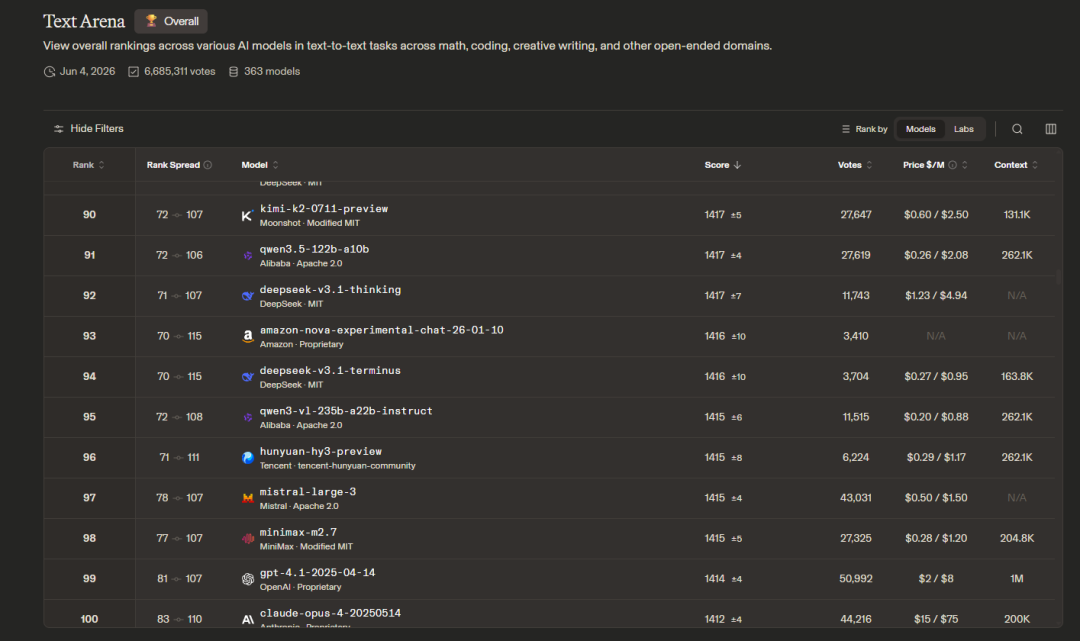Sort table by Model column
This screenshot has width=1080, height=641.
pos(260,165)
